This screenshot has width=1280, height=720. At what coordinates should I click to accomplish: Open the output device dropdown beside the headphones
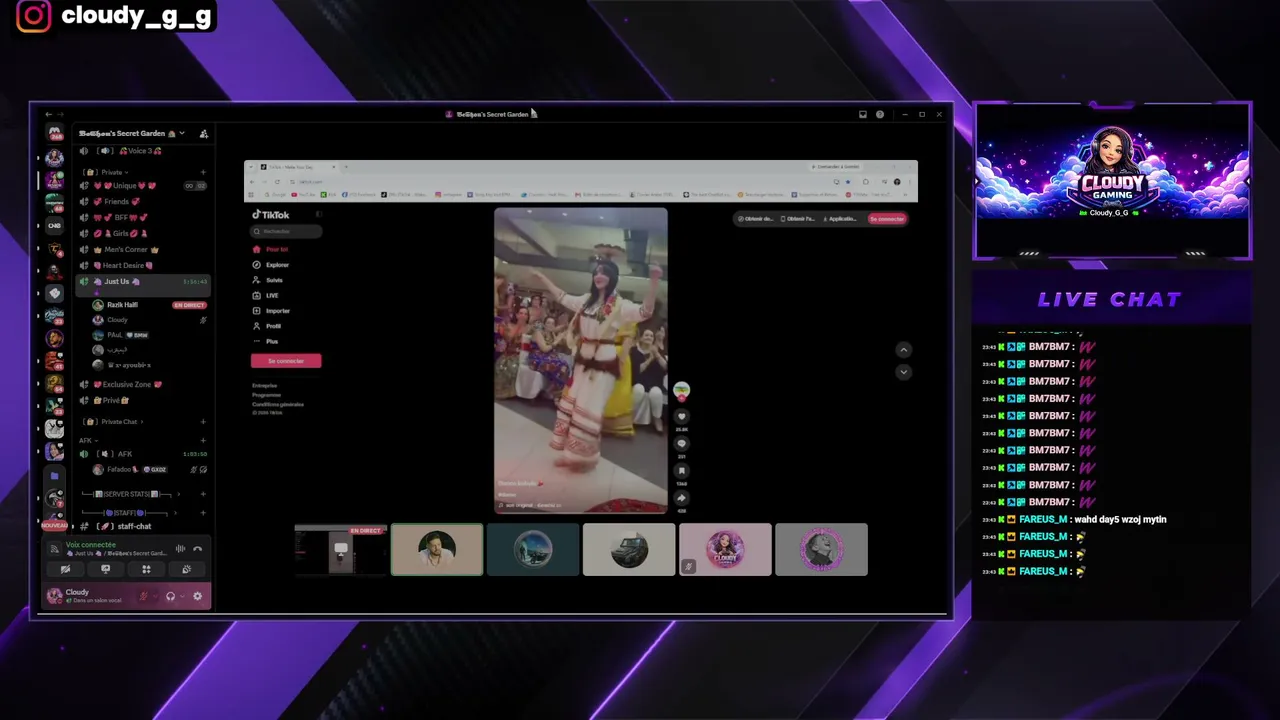tap(182, 596)
